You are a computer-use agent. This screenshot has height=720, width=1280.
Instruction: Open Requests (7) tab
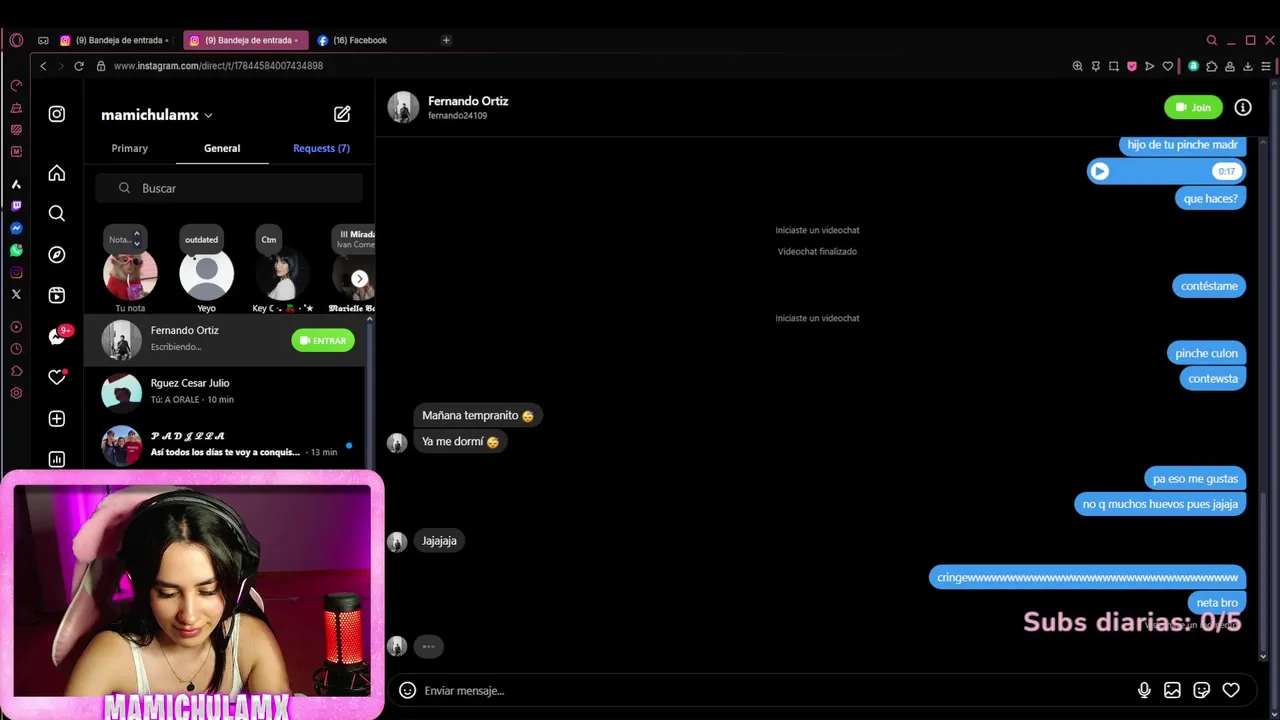point(321,148)
